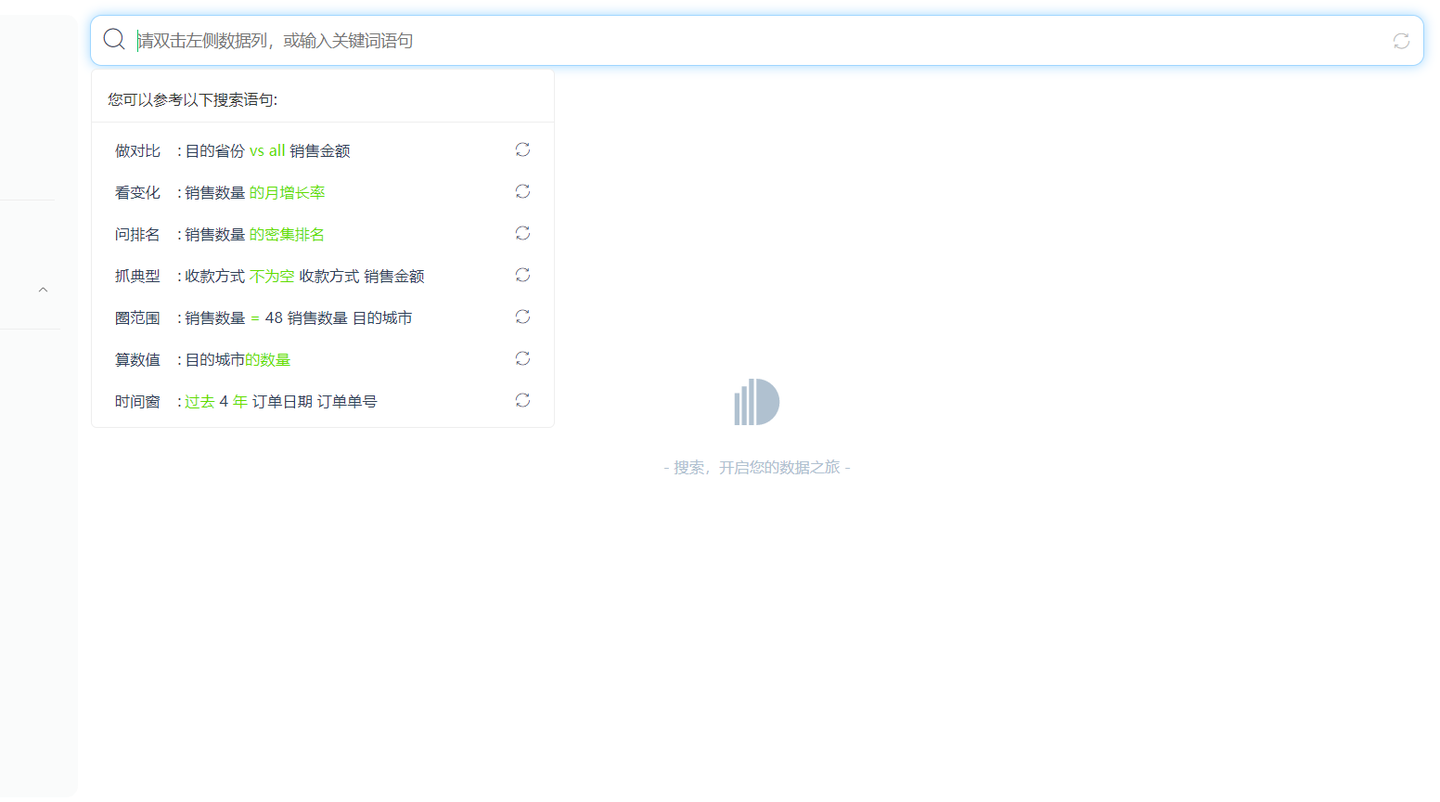Click the 搜索，开启您的数据之旅 hint text
This screenshot has height=802, width=1440.
point(757,467)
